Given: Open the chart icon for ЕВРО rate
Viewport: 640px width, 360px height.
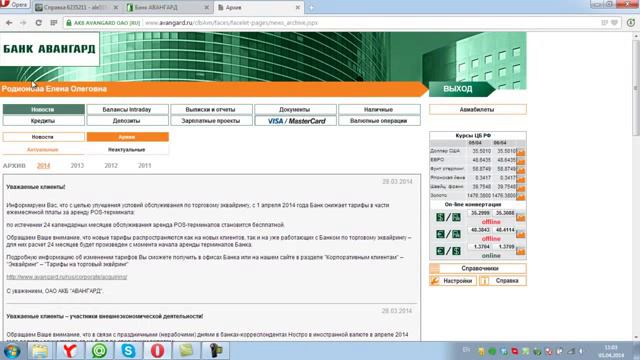Looking at the screenshot, I should (x=521, y=161).
